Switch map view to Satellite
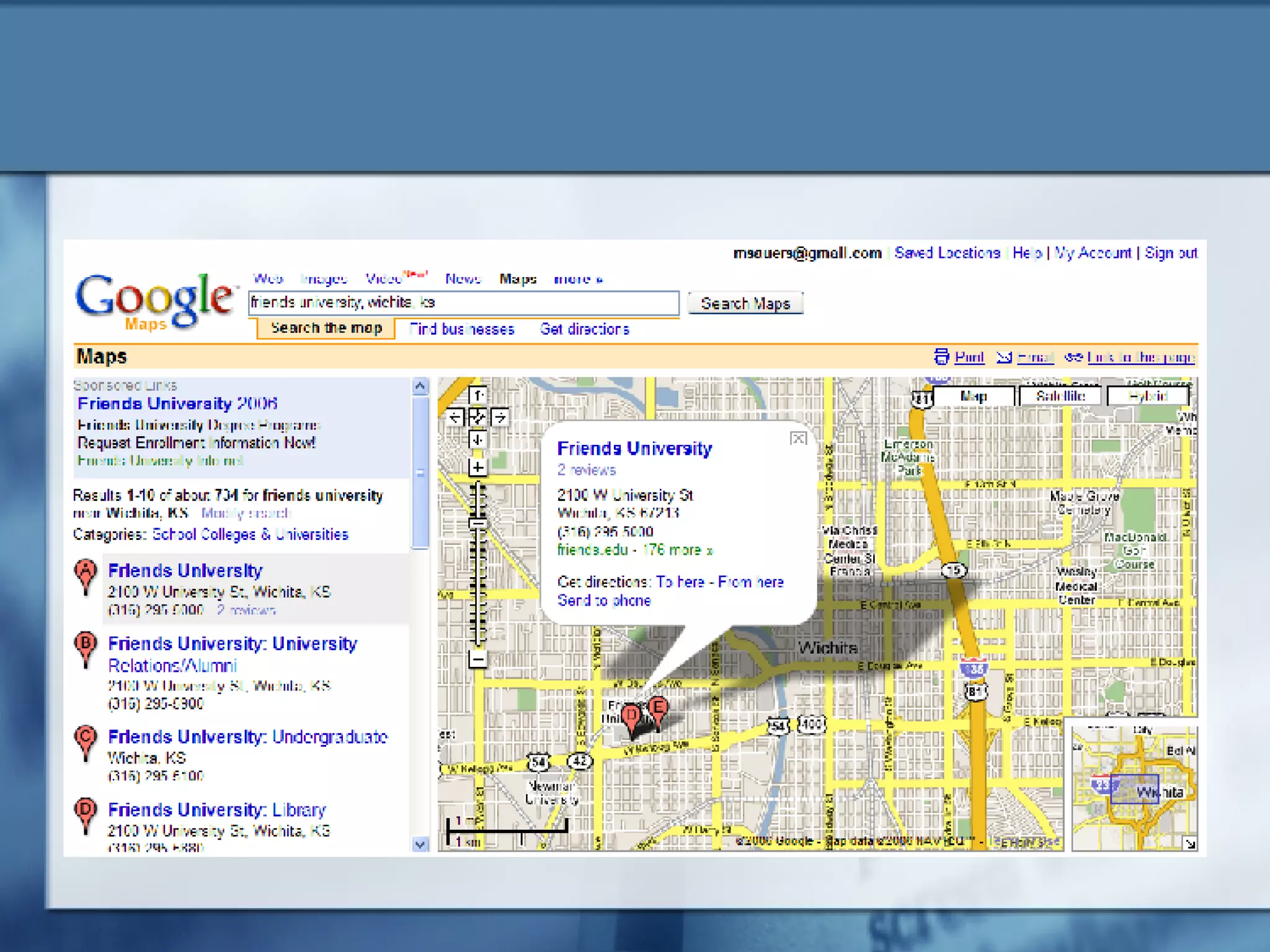Image resolution: width=1270 pixels, height=952 pixels. pos(1060,396)
